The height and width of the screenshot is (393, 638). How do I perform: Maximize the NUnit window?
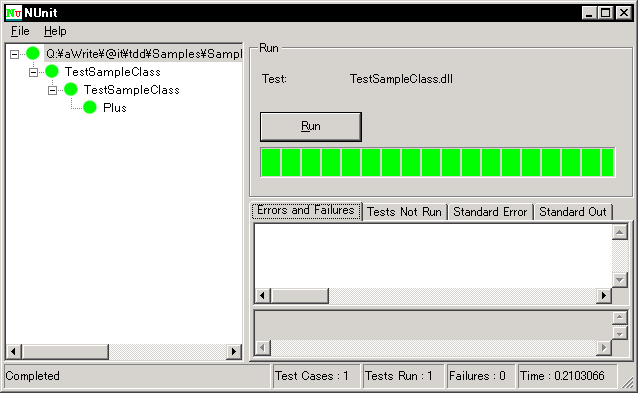click(605, 13)
